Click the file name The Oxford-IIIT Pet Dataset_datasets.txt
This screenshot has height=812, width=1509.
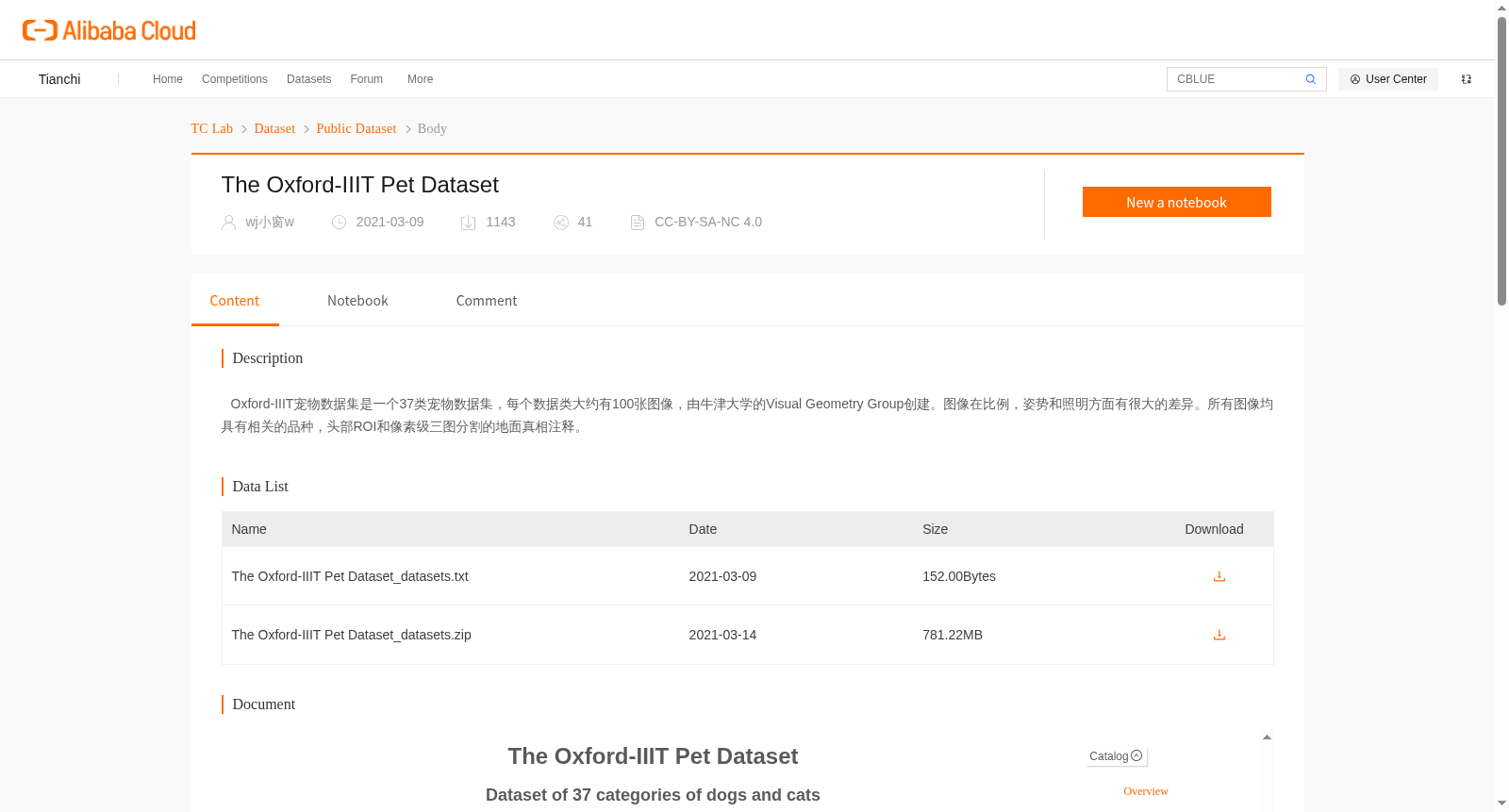(350, 576)
